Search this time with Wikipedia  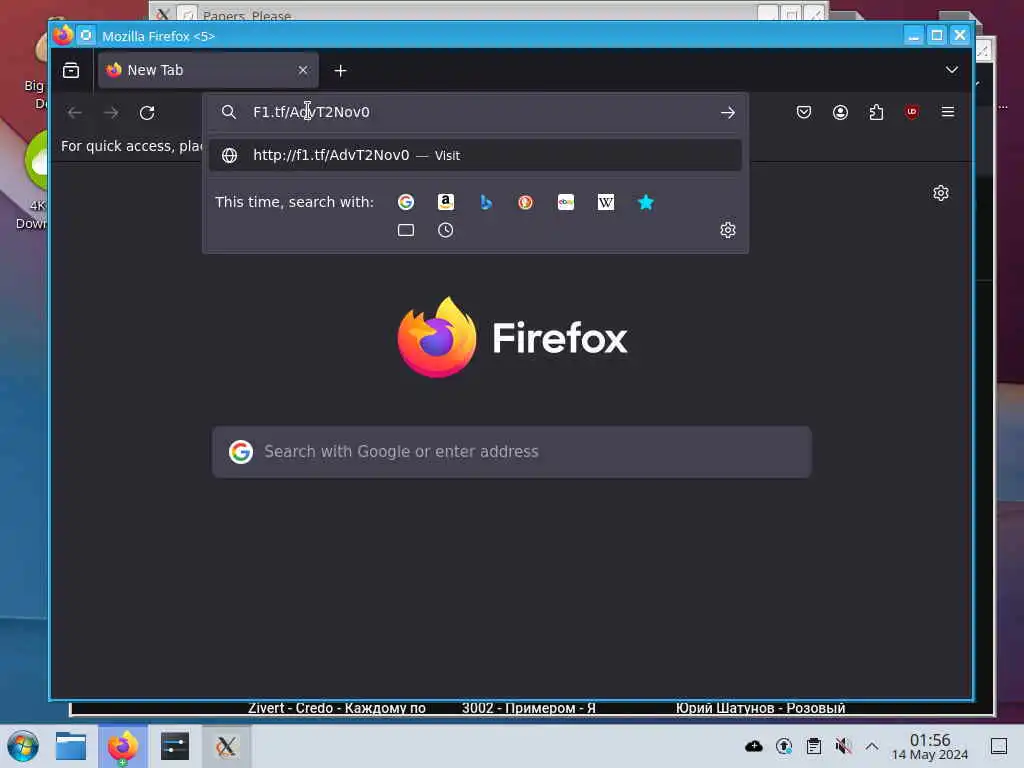click(x=605, y=202)
